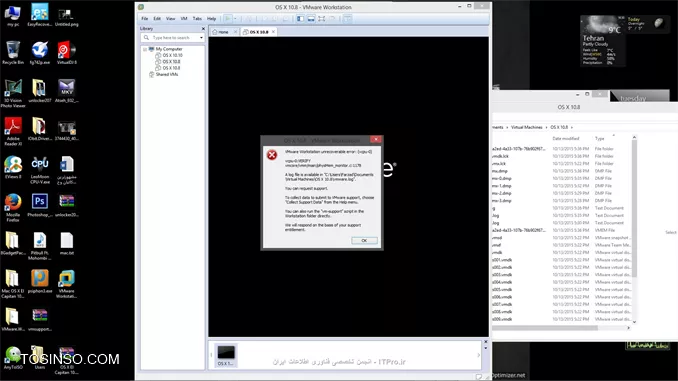Open Adobe Reader XI shortcut

click(x=13, y=131)
